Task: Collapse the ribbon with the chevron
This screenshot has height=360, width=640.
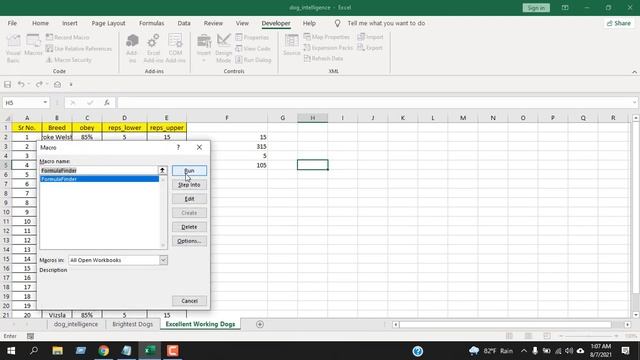Action: [x=634, y=72]
